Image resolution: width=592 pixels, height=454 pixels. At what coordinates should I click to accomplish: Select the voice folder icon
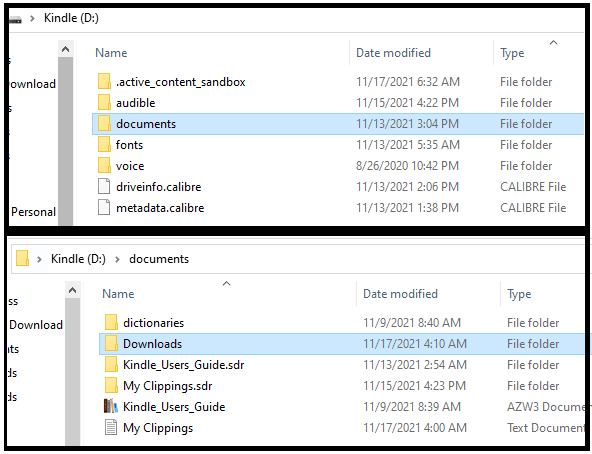click(104, 165)
